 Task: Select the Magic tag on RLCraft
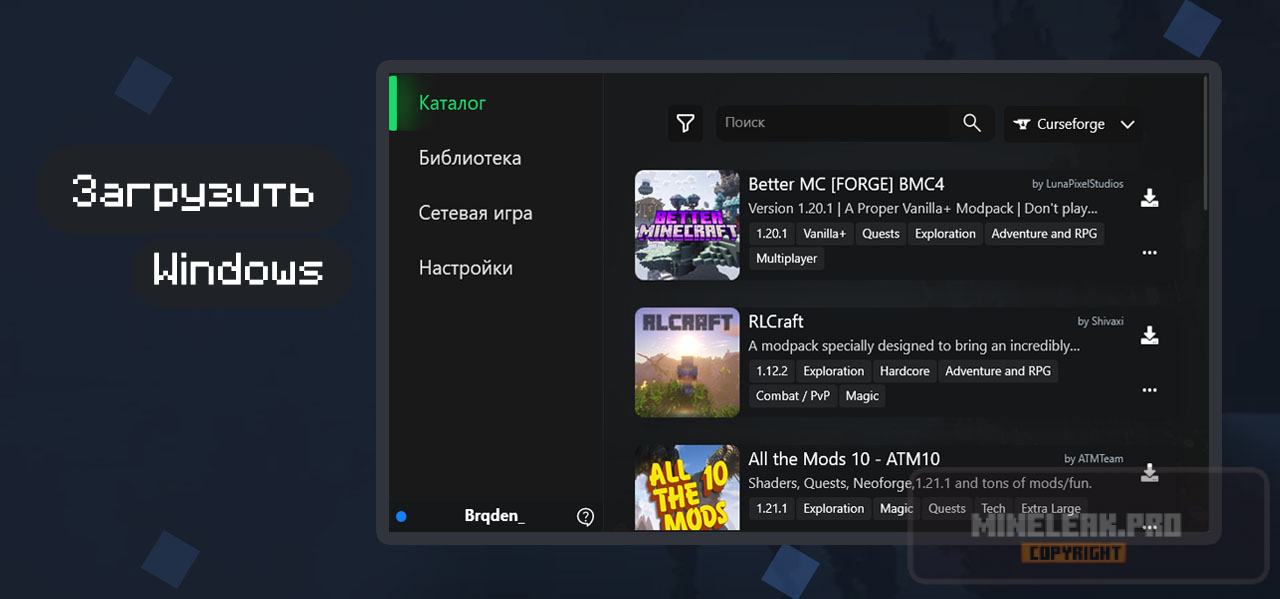[x=862, y=396]
